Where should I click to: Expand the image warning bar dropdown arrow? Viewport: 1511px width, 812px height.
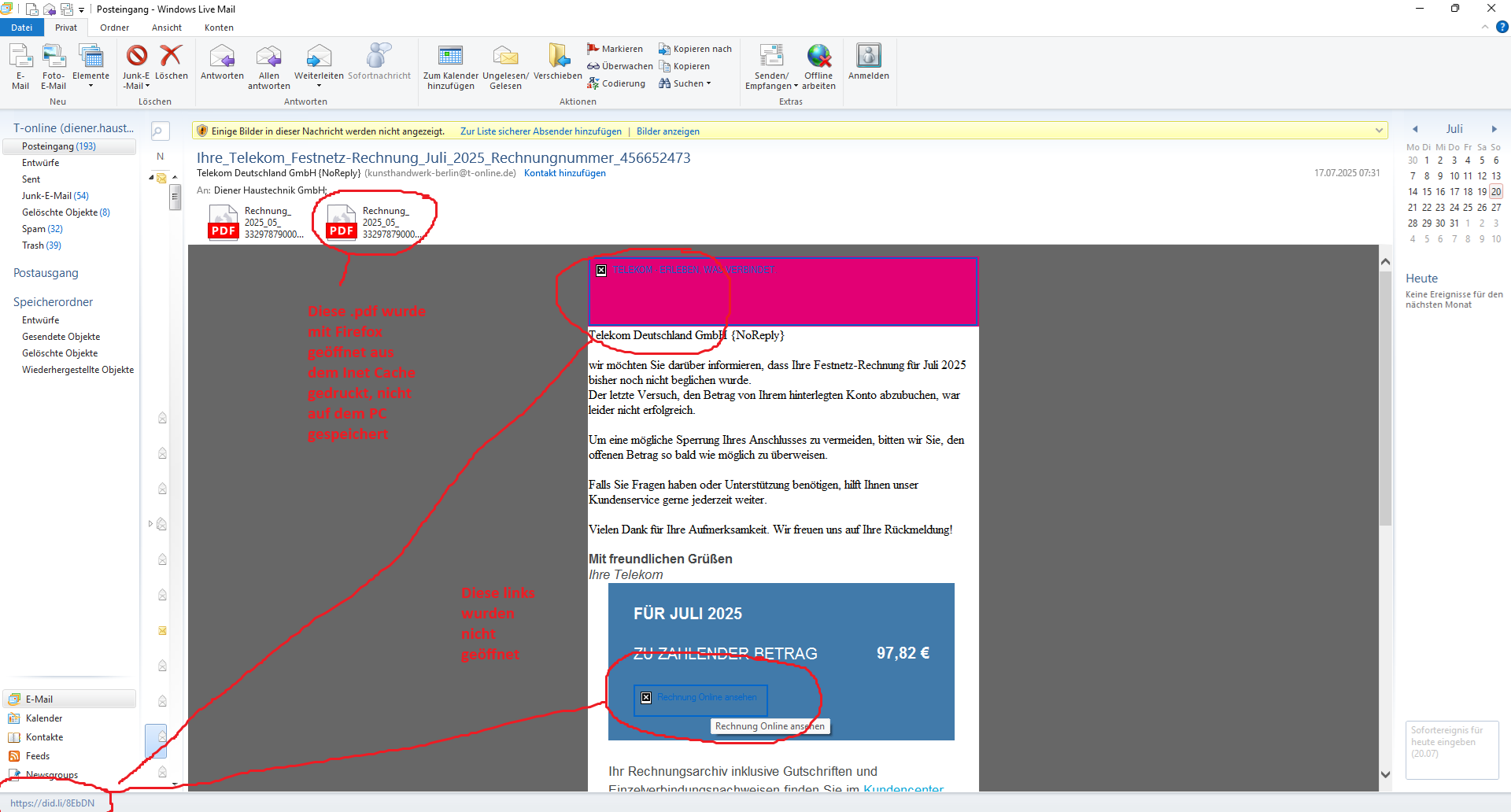[1379, 131]
